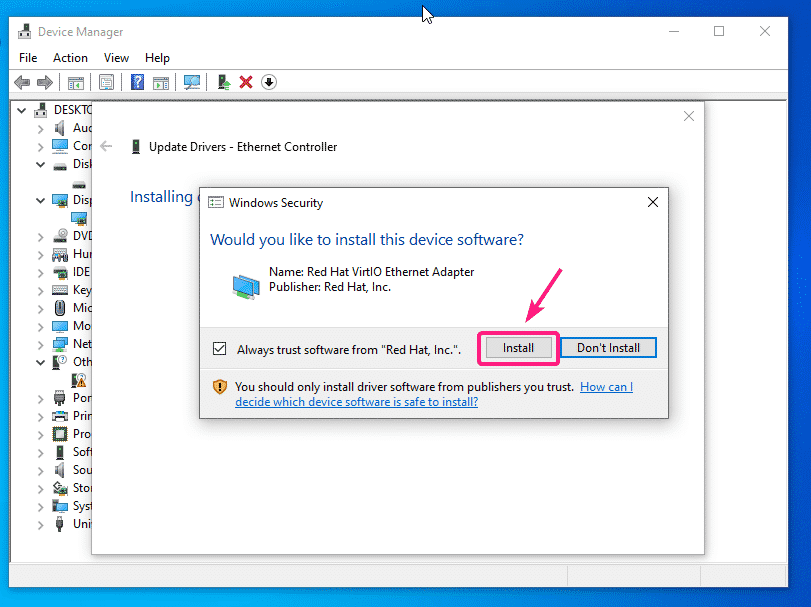Expand the Keyboards category arrow
Viewport: 811px width, 607px height.
[x=40, y=291]
